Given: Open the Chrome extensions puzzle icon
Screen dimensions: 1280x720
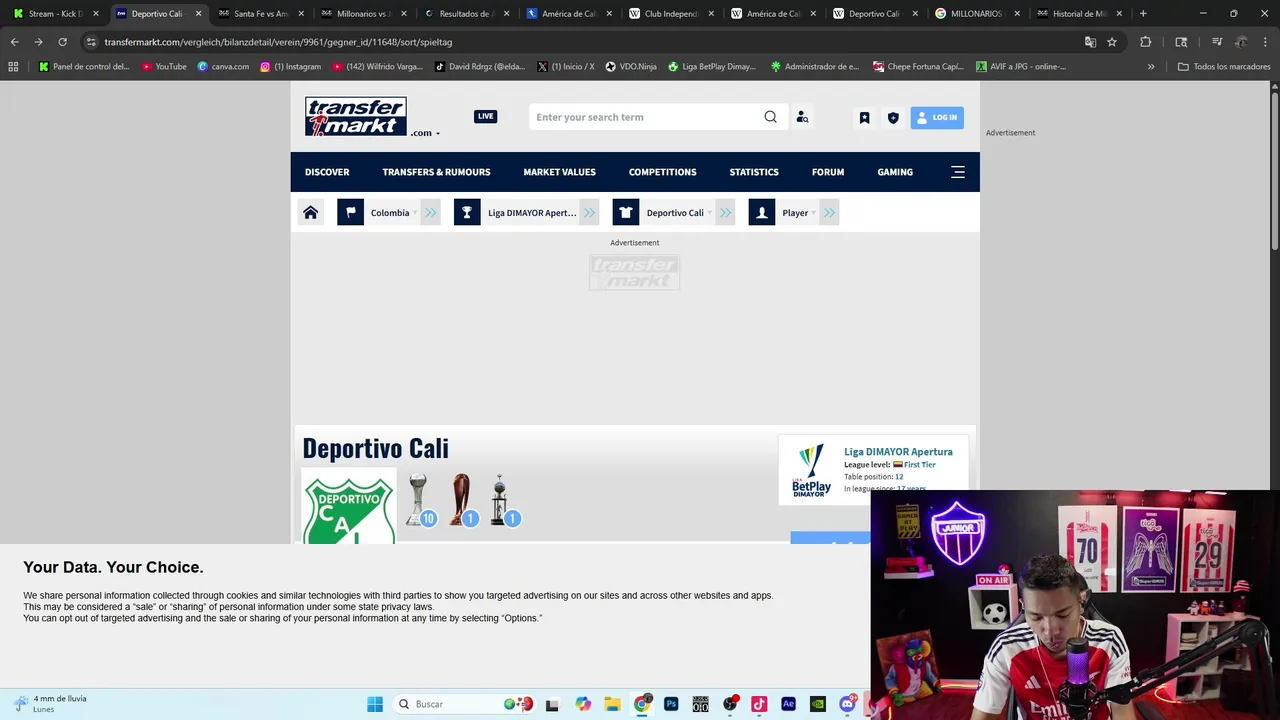Looking at the screenshot, I should (x=1146, y=42).
